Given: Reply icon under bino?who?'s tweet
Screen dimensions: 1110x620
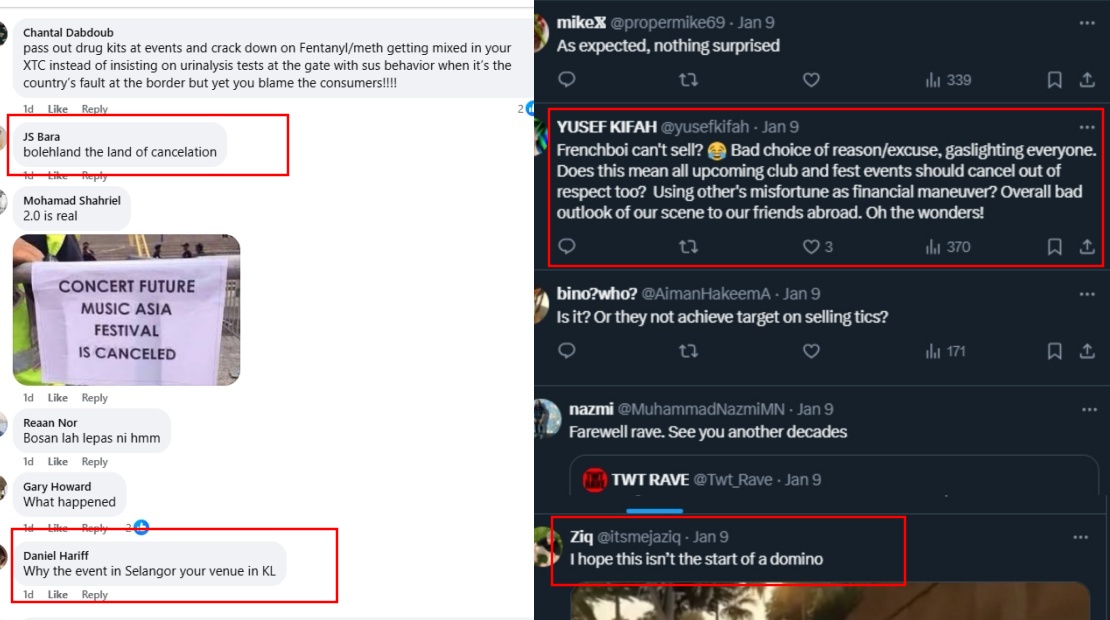Looking at the screenshot, I should click(566, 351).
